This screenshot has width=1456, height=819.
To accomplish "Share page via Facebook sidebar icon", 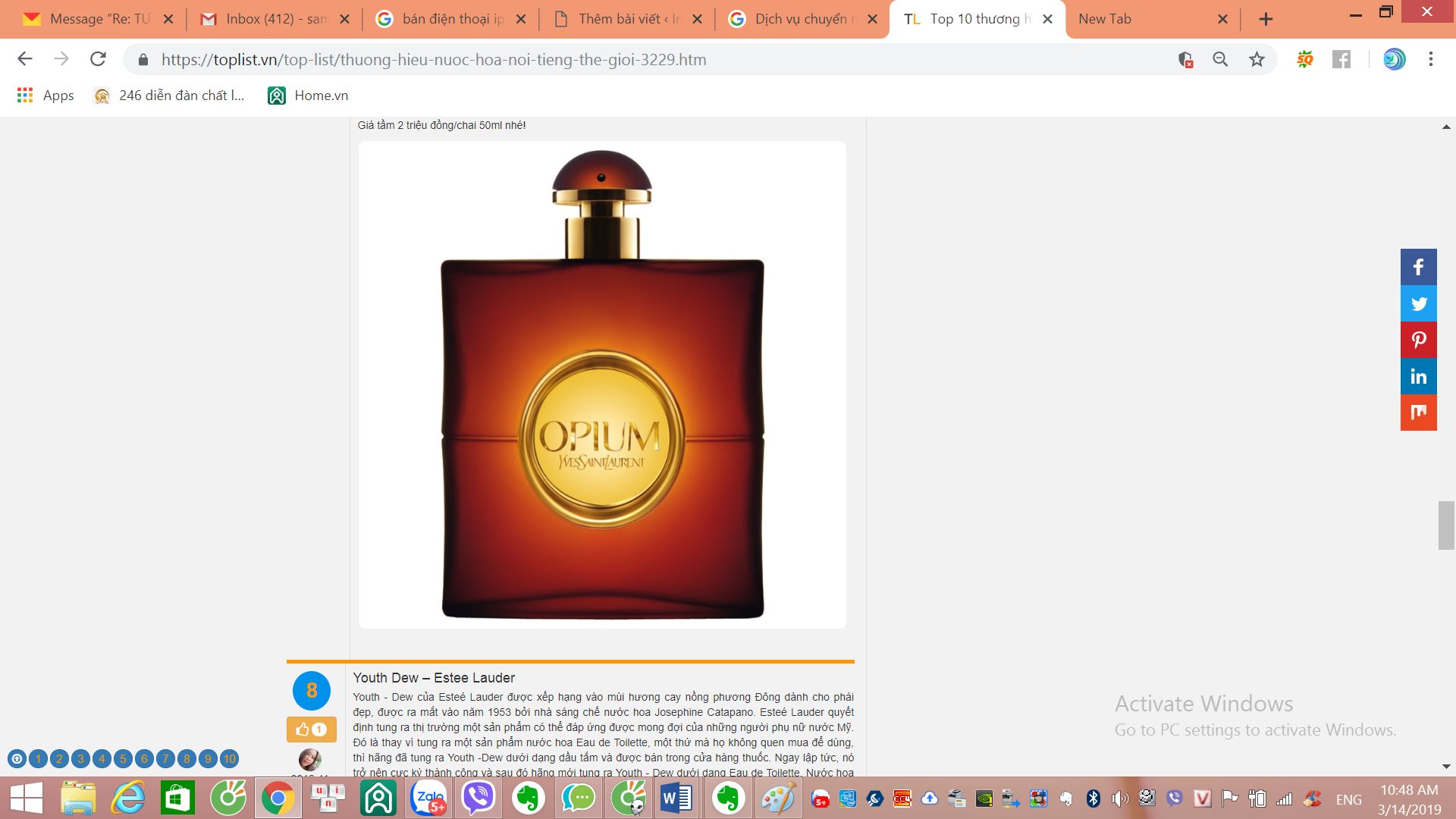I will [x=1418, y=267].
